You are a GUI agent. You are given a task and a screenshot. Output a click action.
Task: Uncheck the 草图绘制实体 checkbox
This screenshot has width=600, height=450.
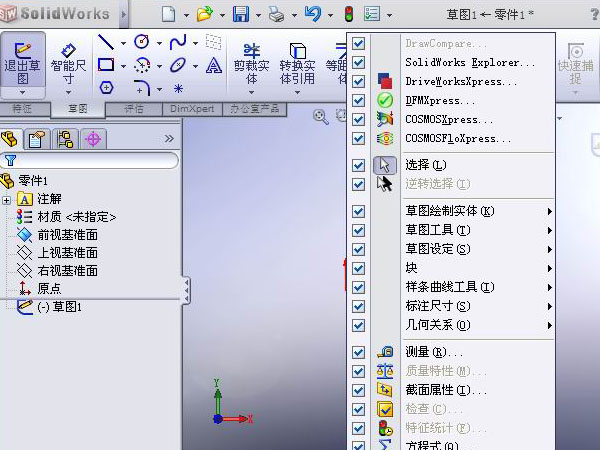(358, 211)
